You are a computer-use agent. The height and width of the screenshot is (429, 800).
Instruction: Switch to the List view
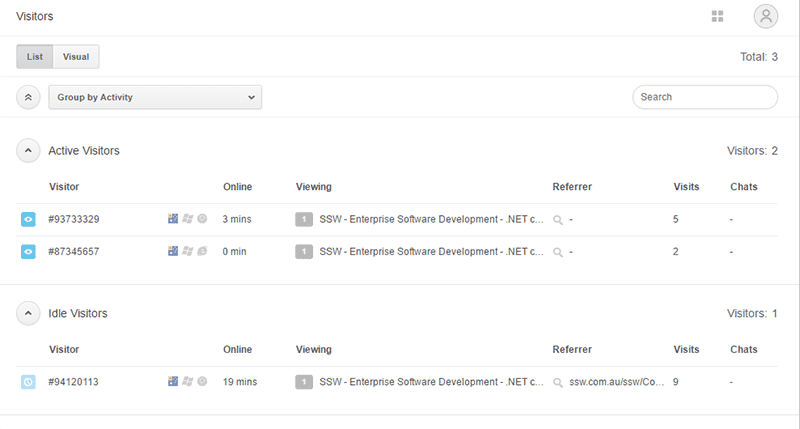[x=35, y=57]
